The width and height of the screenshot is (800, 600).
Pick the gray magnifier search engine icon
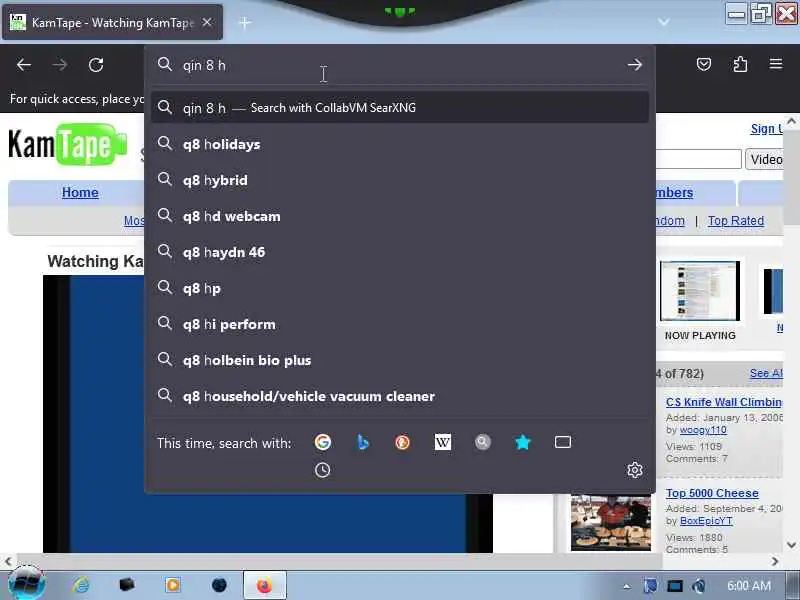point(483,442)
